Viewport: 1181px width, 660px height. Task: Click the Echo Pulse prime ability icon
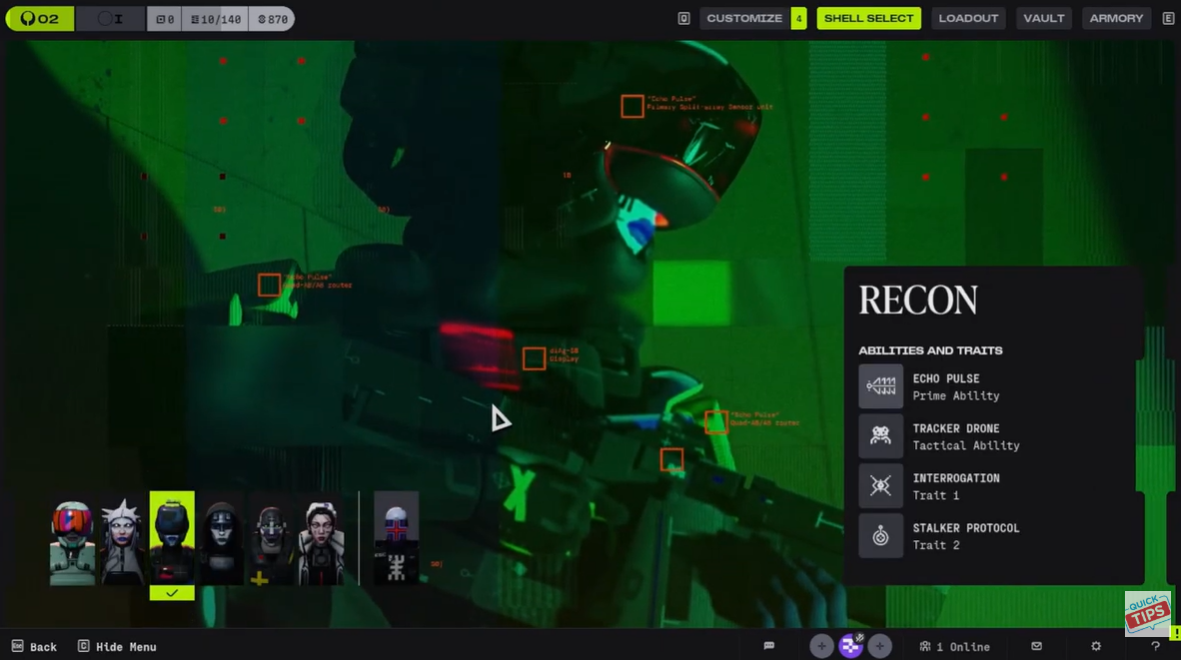(x=880, y=387)
